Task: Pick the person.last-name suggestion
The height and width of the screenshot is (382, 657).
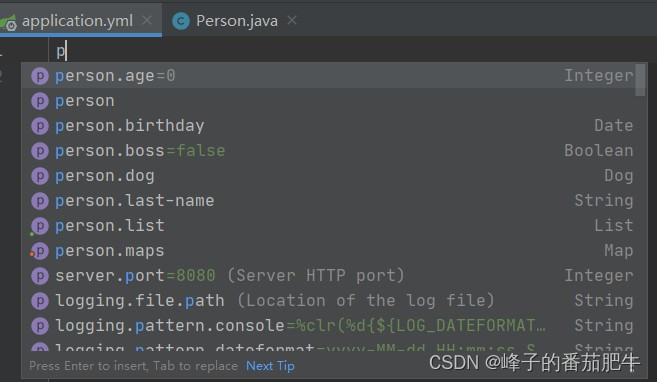Action: click(x=333, y=201)
